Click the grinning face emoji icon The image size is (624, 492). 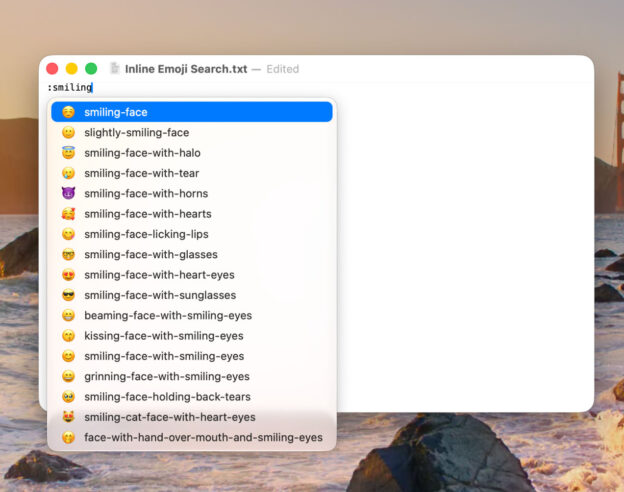click(68, 376)
